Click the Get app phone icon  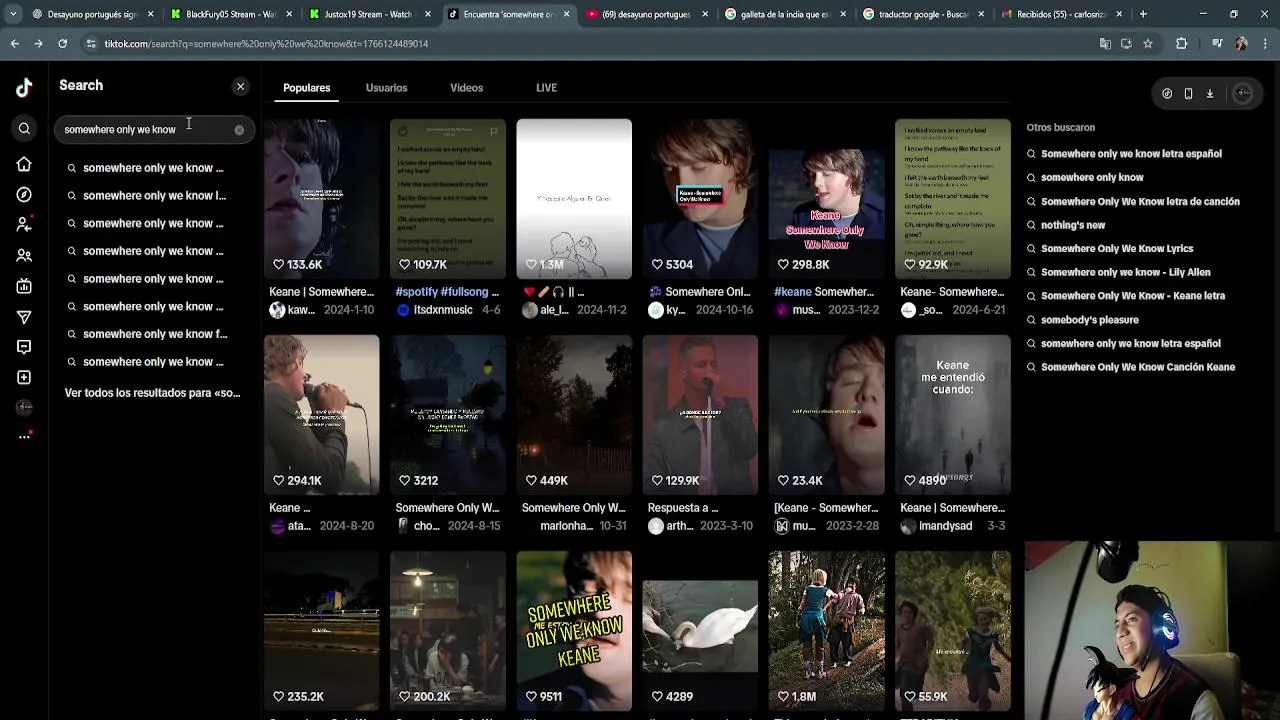[1188, 93]
